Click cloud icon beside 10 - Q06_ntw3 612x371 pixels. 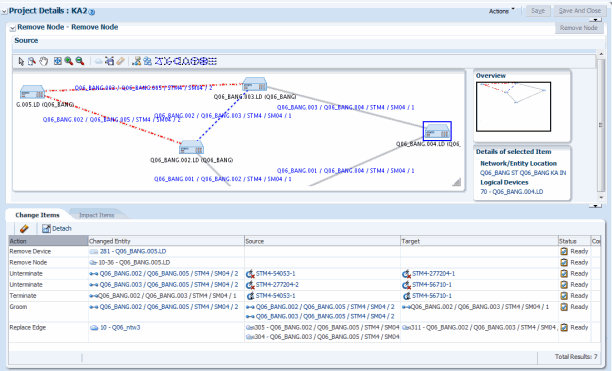(x=94, y=328)
